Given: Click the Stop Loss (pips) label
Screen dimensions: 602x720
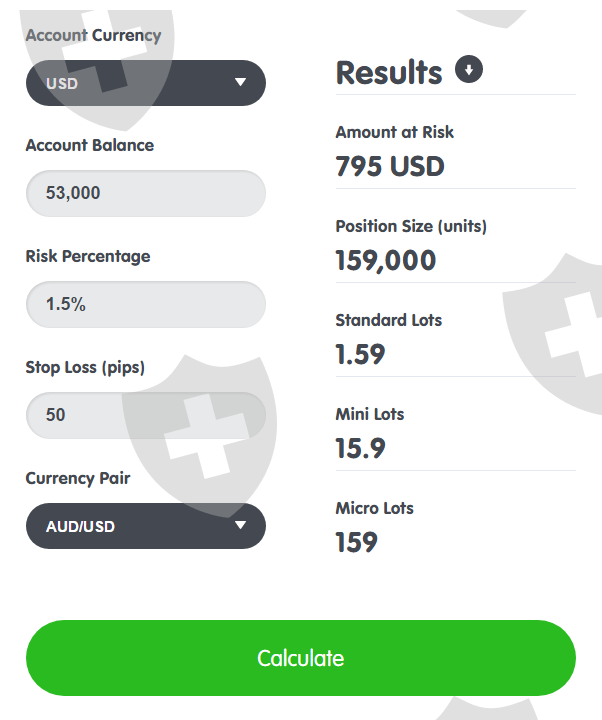Looking at the screenshot, I should tap(85, 367).
